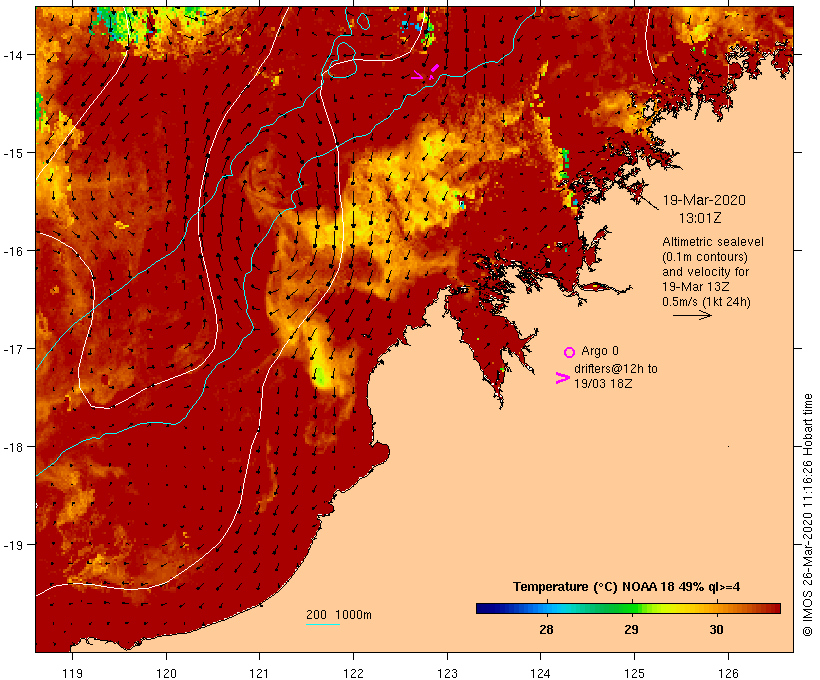Click the colorbar value 28
The height and width of the screenshot is (680, 820).
[546, 629]
